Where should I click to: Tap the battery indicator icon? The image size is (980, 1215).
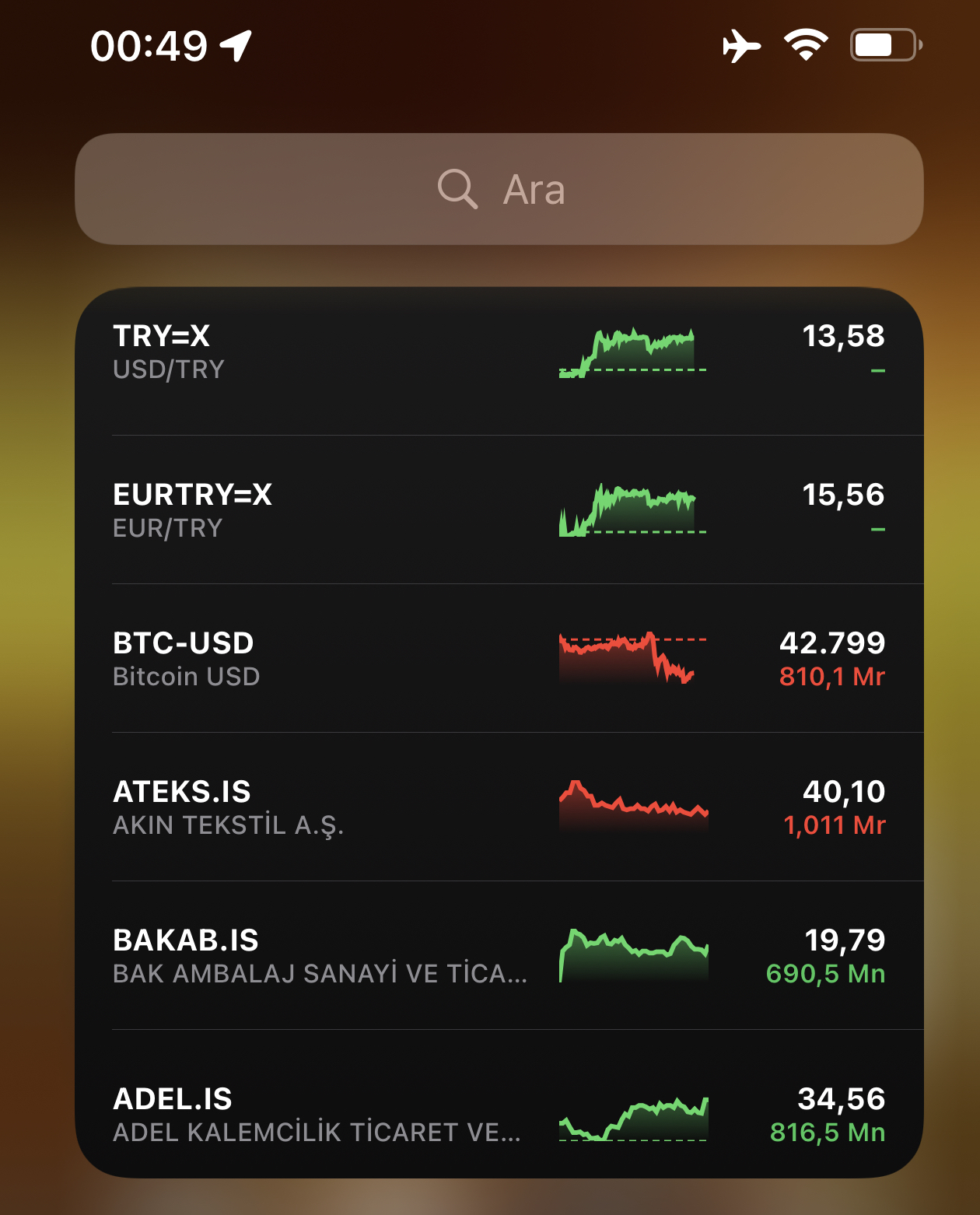tap(886, 45)
